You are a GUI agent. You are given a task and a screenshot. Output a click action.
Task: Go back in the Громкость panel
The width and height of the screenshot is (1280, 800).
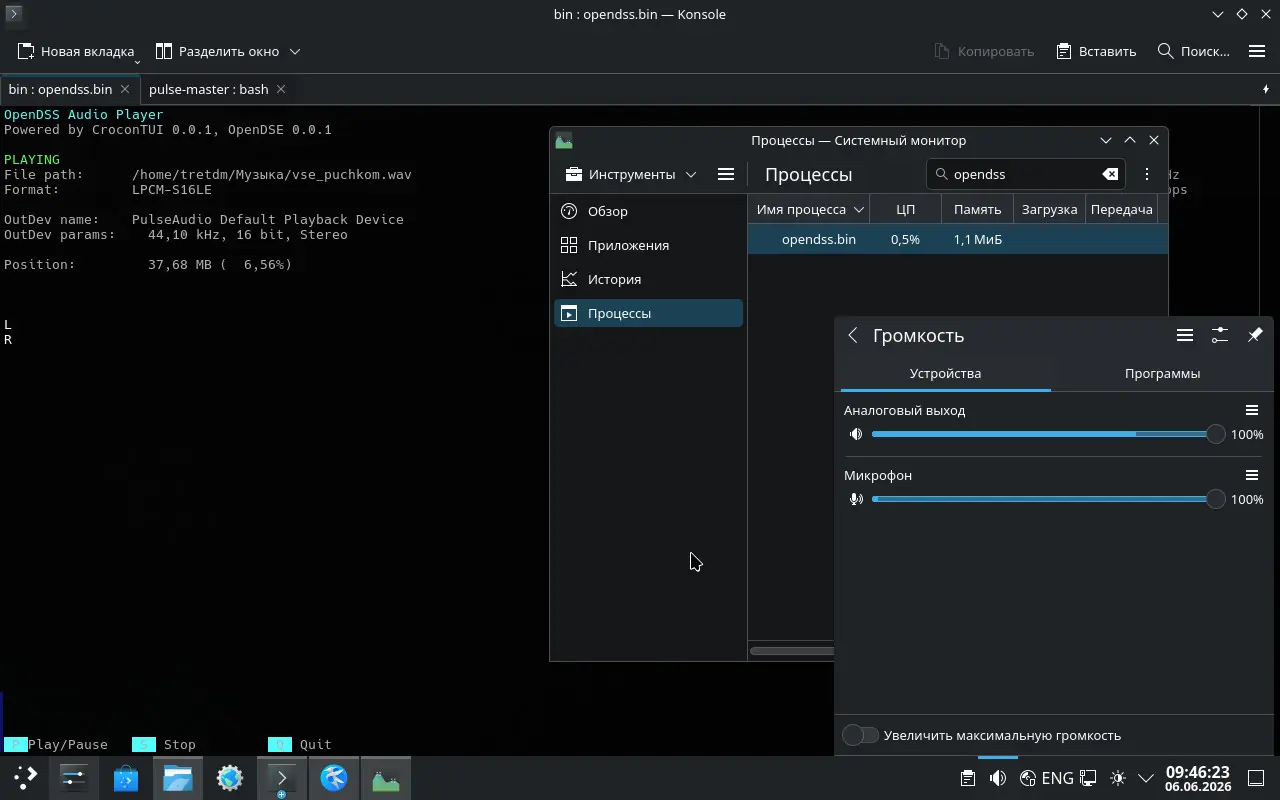pyautogui.click(x=853, y=336)
